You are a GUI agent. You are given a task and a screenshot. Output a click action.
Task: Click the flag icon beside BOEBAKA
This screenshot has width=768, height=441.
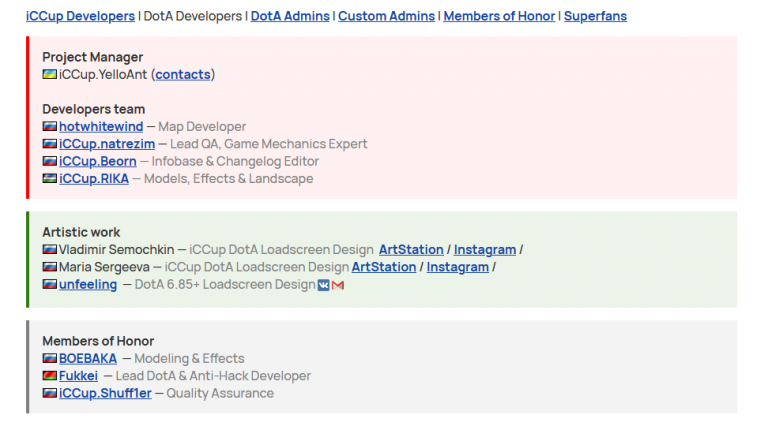pyautogui.click(x=49, y=358)
